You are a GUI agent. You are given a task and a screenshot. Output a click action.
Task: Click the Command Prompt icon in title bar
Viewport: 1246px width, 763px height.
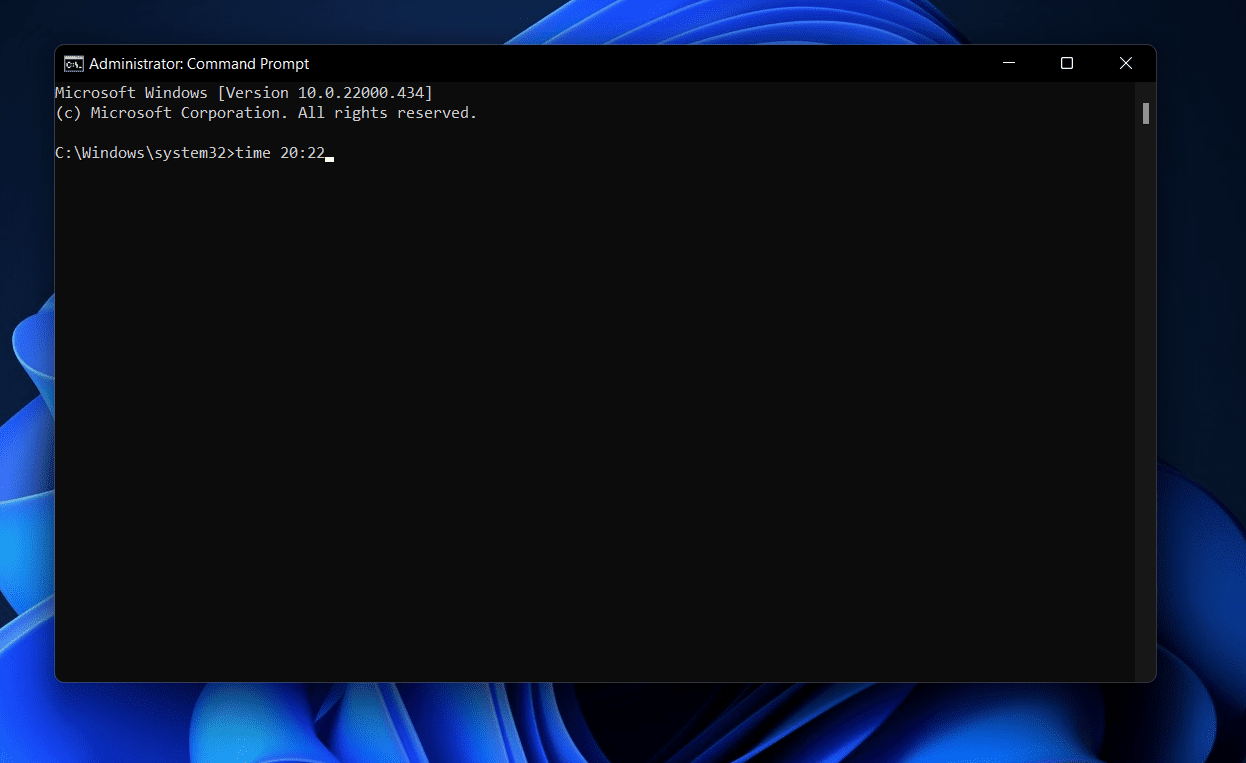(73, 63)
